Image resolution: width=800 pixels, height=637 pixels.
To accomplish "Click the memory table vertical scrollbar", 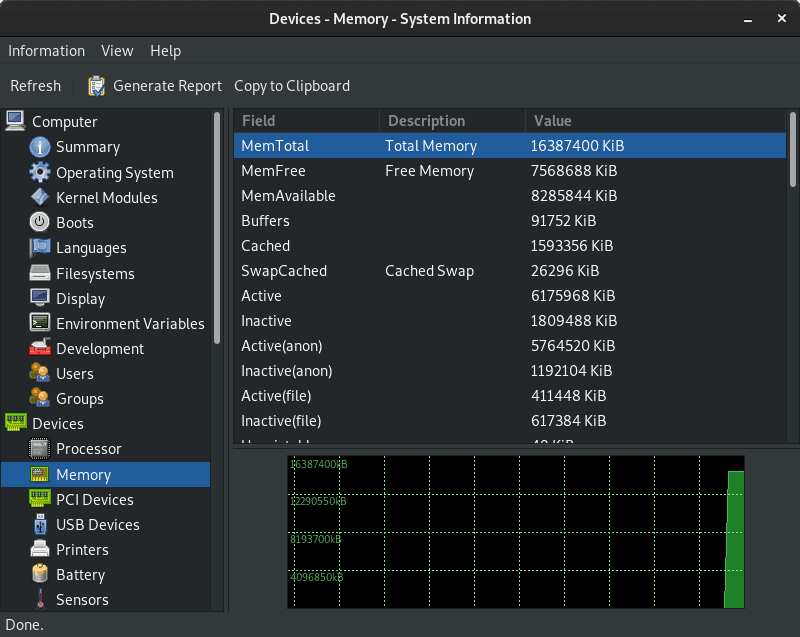I will click(x=793, y=150).
